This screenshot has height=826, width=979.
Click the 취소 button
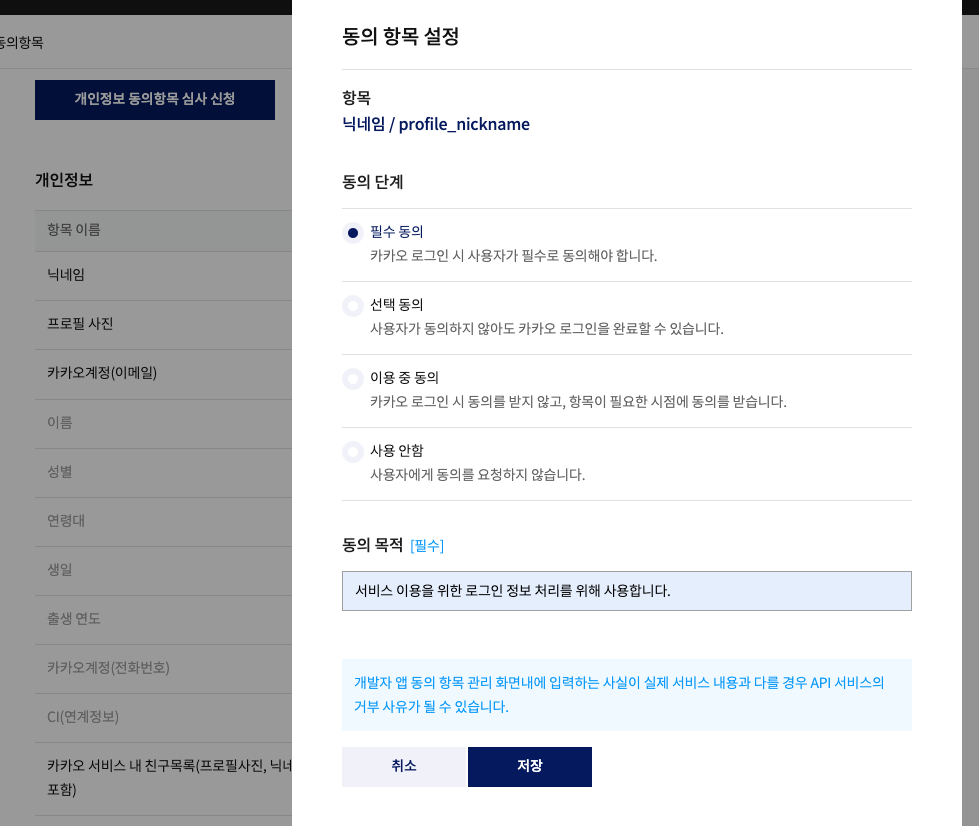(x=405, y=767)
